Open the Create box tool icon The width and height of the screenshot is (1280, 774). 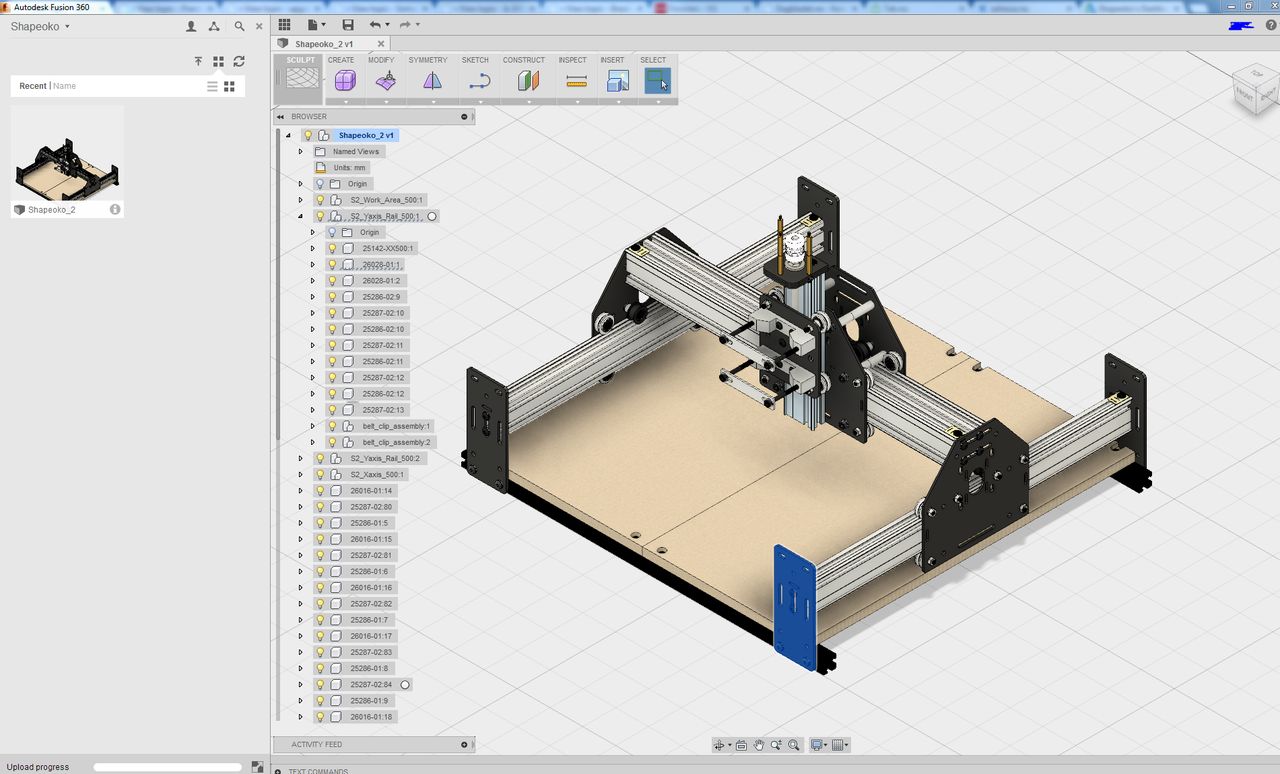pos(345,81)
